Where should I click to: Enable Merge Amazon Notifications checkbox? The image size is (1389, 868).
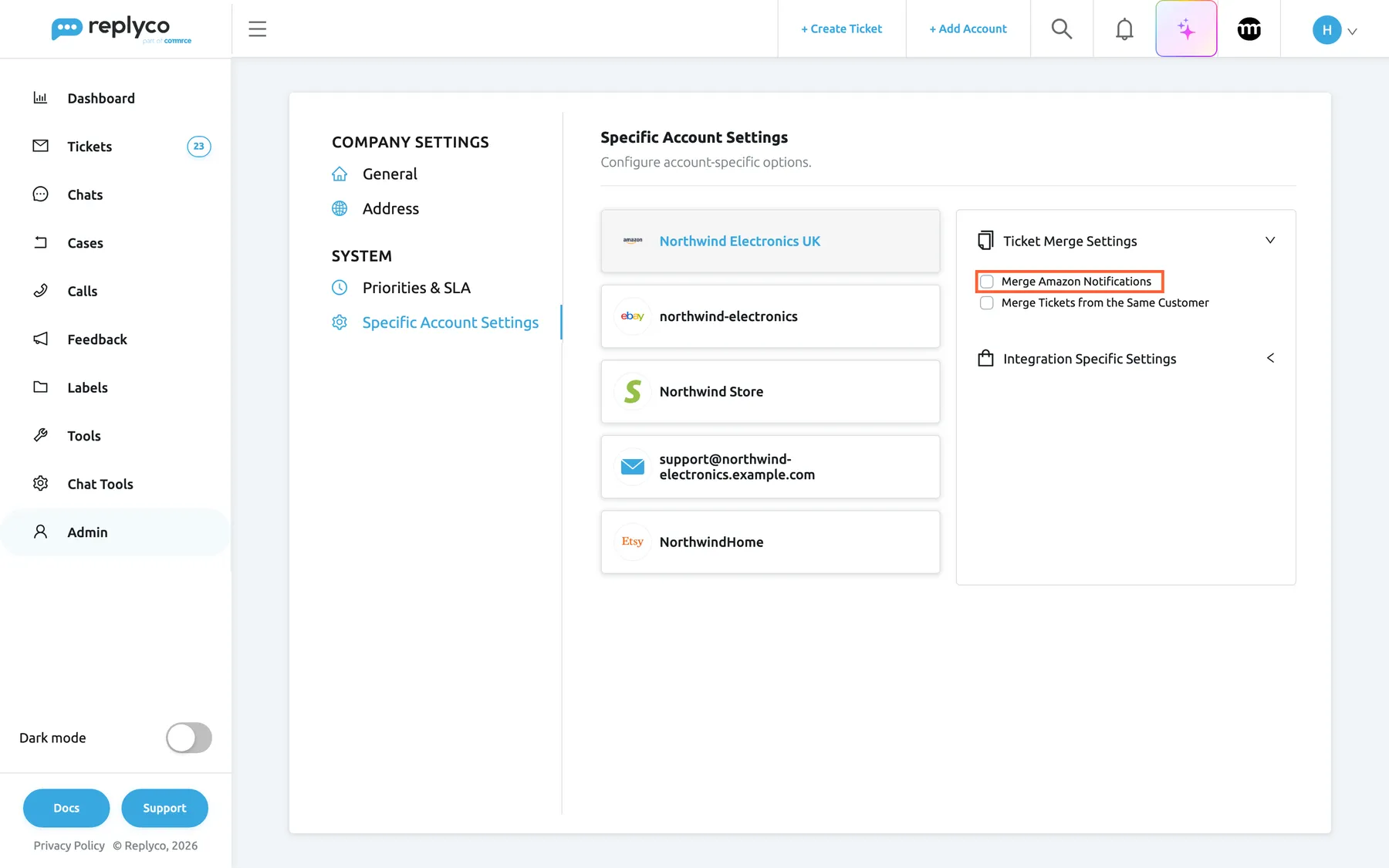[x=987, y=282]
